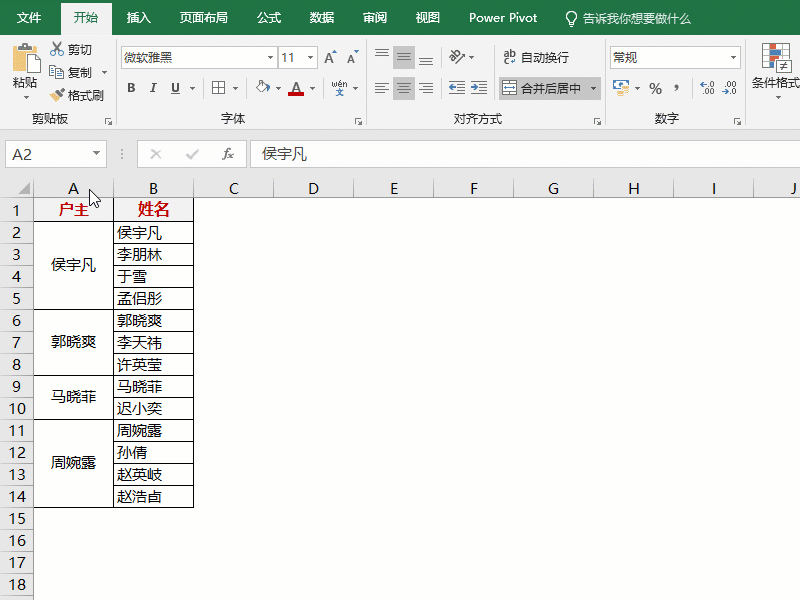Viewport: 800px width, 600px height.
Task: Click the wén phonetic guide icon
Action: 339,88
